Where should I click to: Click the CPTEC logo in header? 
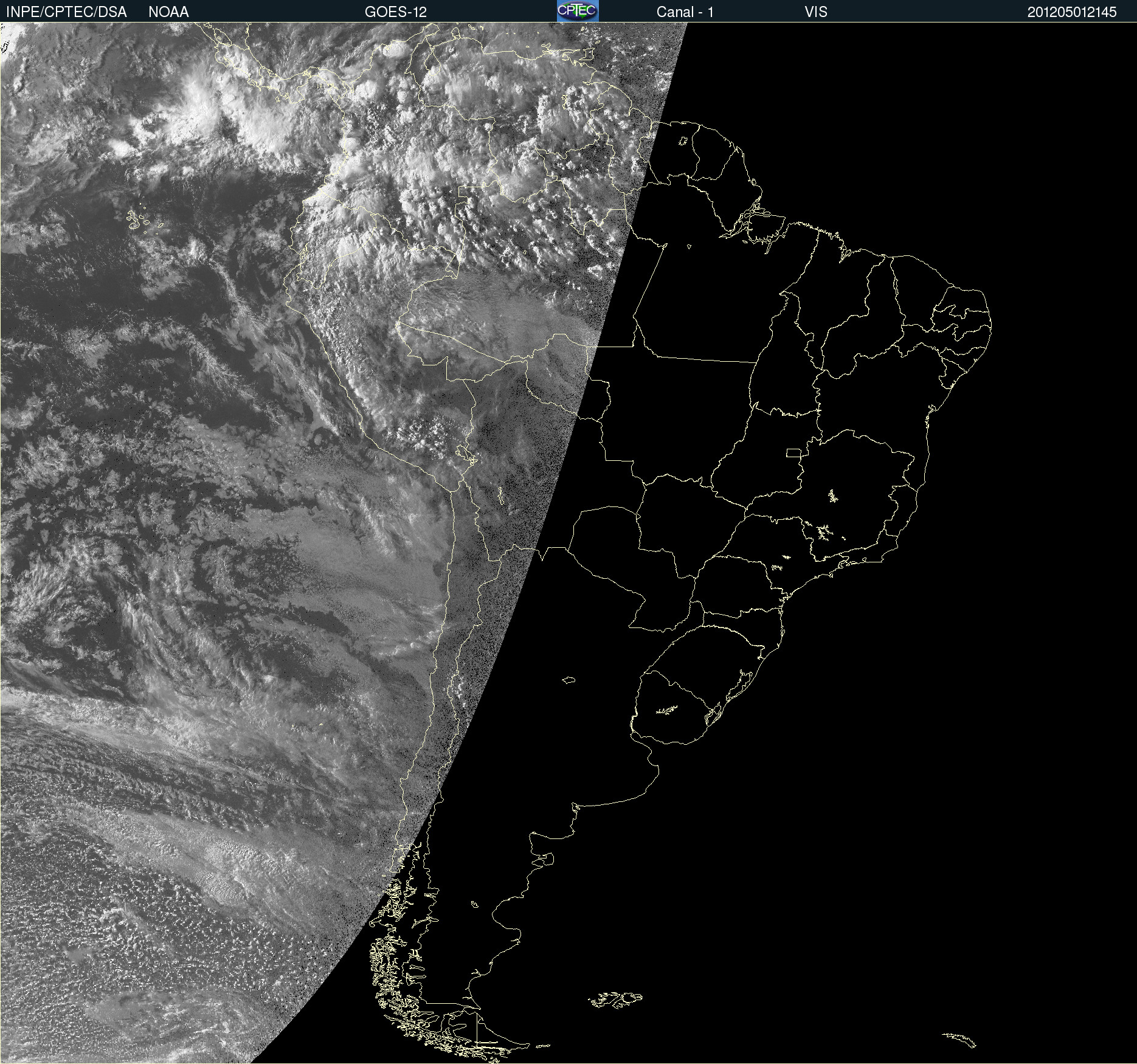(578, 11)
